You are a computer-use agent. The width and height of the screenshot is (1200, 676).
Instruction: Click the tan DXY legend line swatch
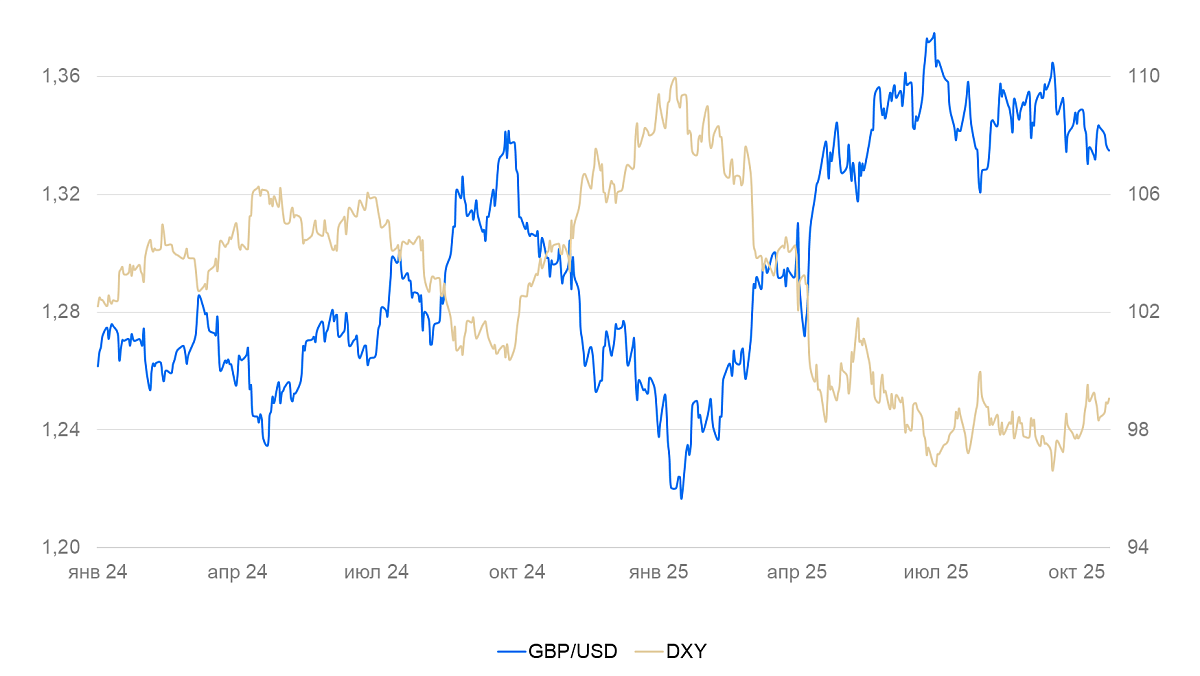click(x=650, y=651)
